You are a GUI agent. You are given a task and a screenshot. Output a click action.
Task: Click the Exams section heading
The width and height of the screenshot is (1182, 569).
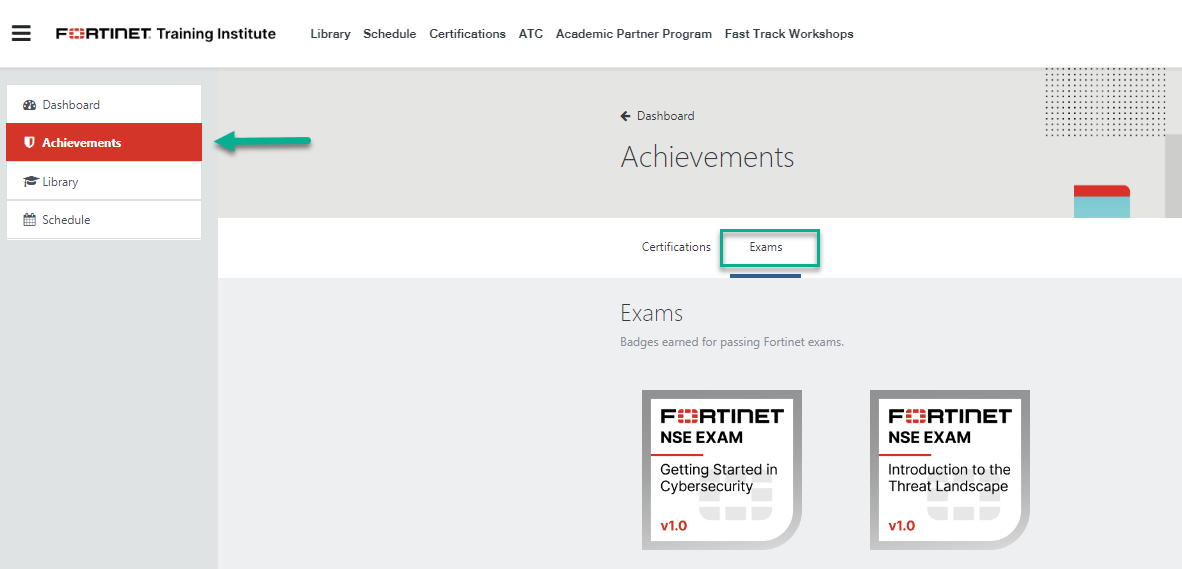(651, 313)
